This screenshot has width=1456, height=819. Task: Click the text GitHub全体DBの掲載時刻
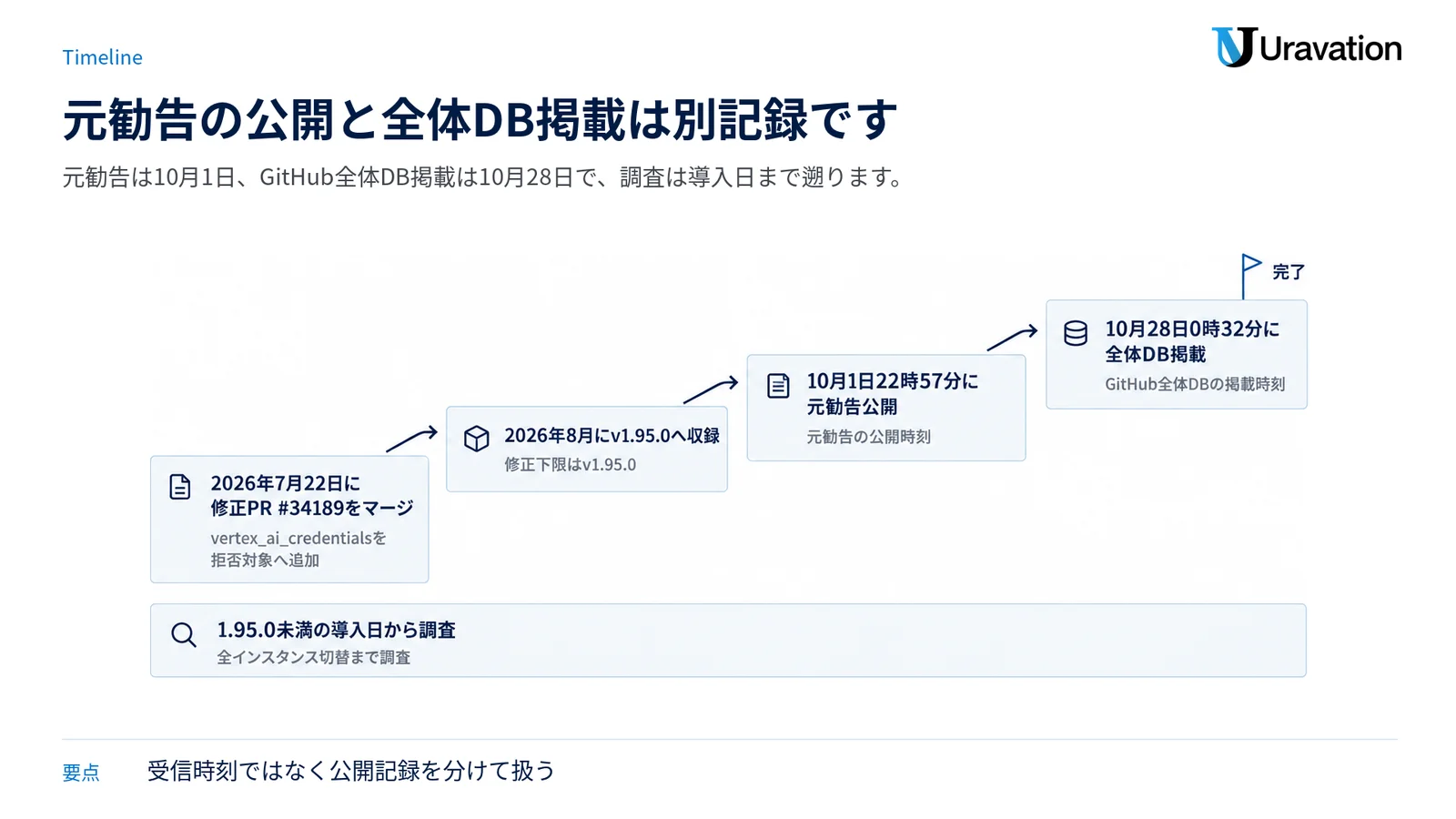1195,384
